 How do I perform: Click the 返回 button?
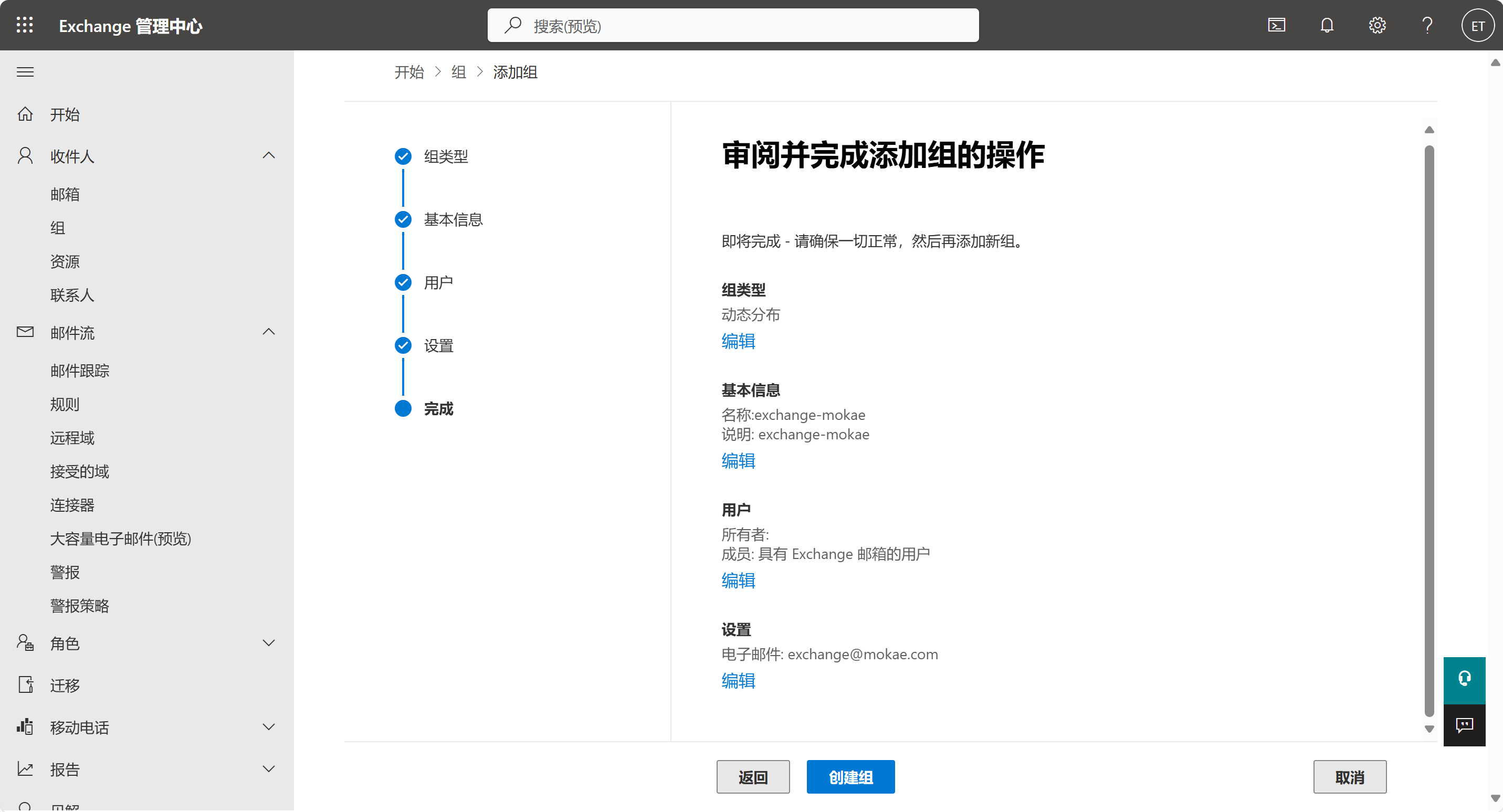[x=753, y=777]
